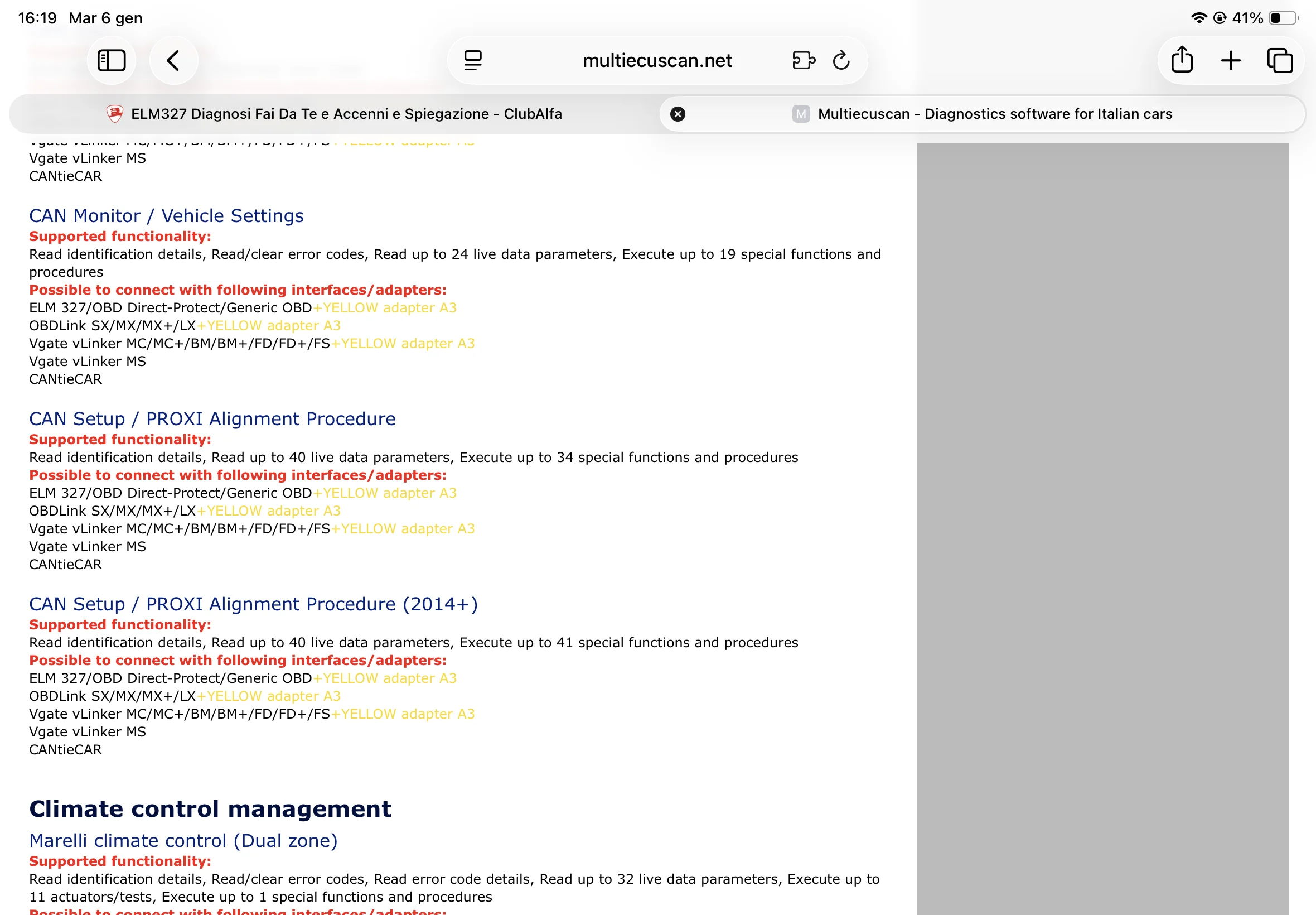The height and width of the screenshot is (915, 1316).
Task: Select the Climate control management heading
Action: click(210, 808)
